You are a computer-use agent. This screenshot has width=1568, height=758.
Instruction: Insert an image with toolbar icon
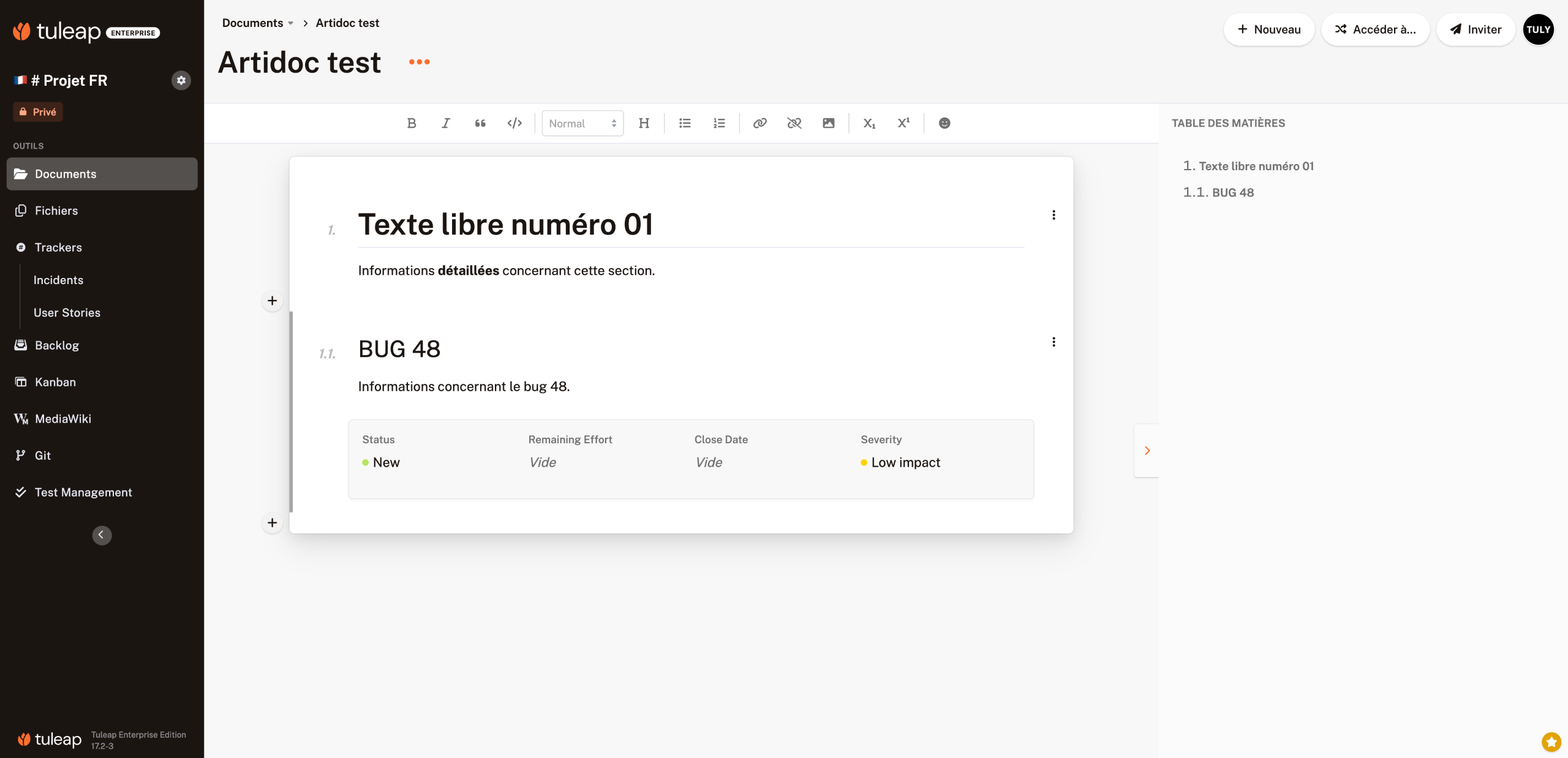tap(828, 123)
